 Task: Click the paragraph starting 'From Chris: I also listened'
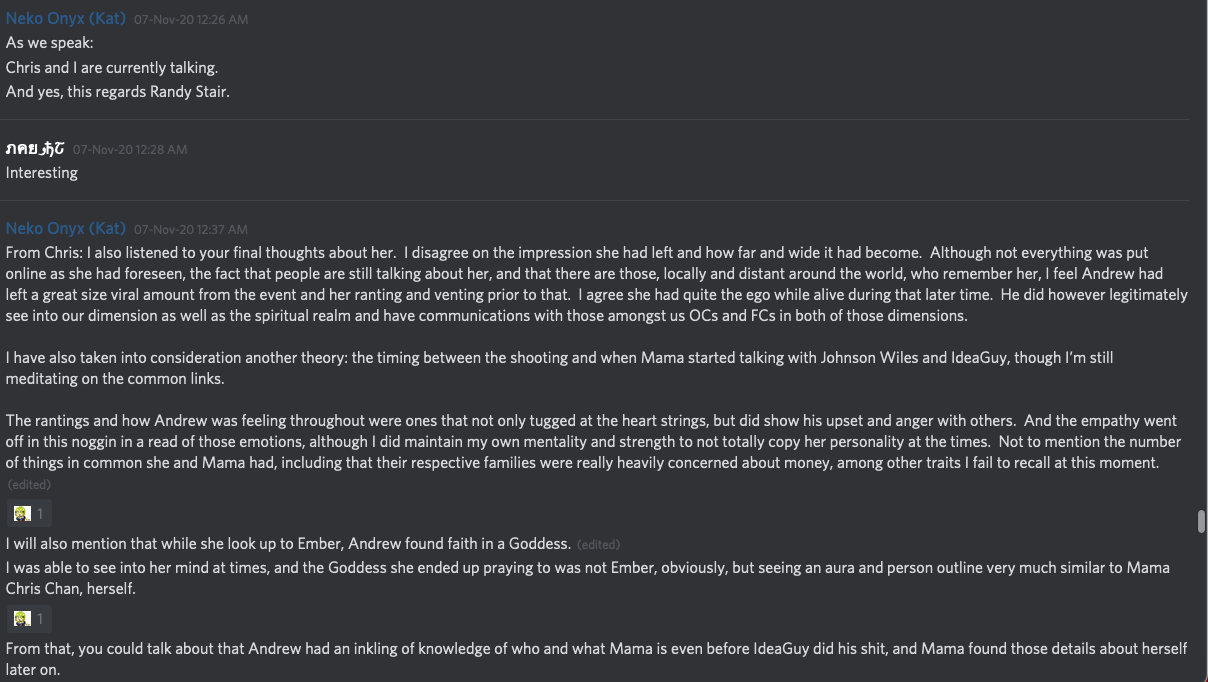[x=596, y=284]
